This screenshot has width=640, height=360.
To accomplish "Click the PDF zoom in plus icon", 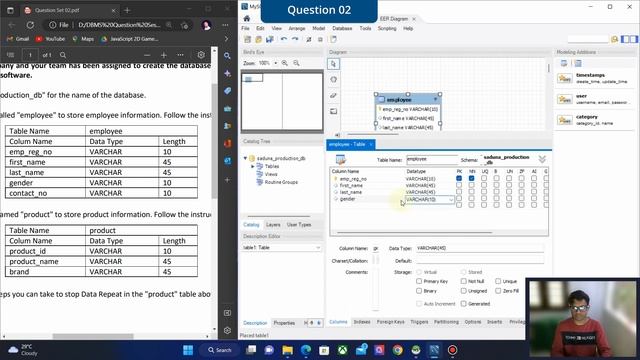I will coord(164,55).
